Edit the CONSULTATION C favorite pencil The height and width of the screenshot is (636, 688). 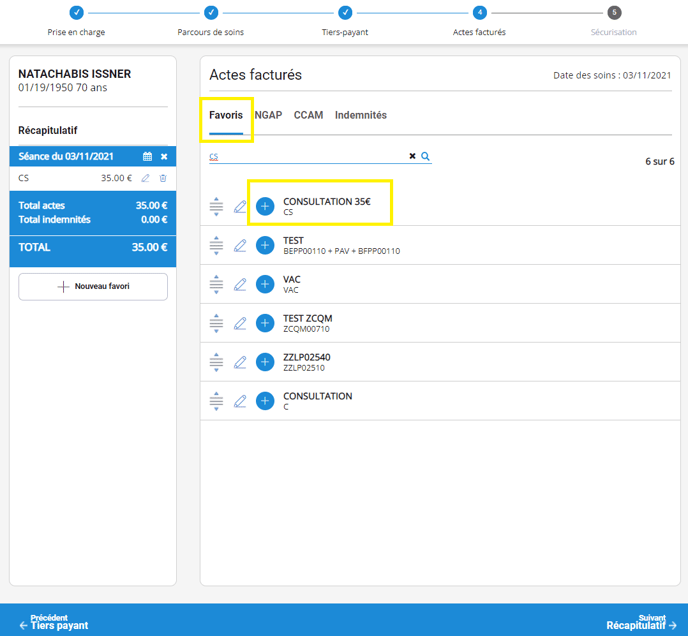point(240,401)
